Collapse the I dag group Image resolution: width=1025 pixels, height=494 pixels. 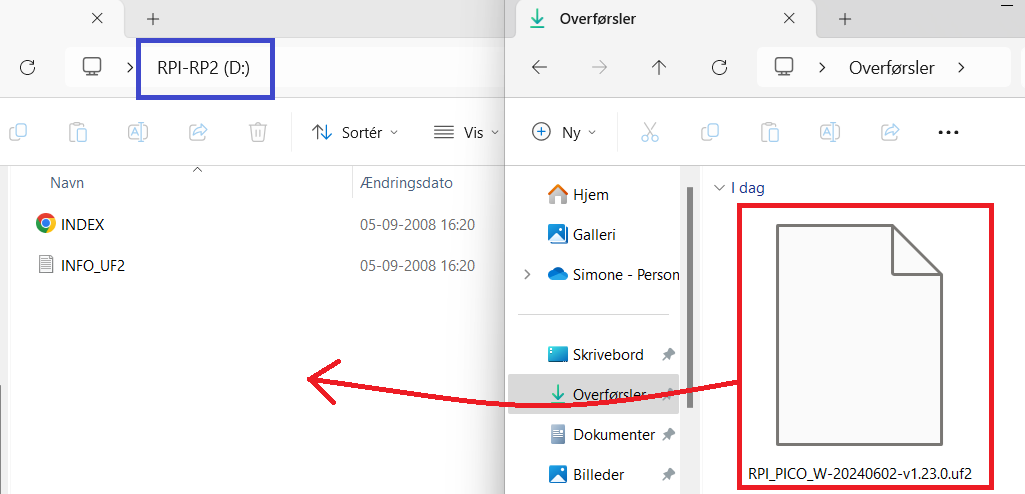(720, 188)
